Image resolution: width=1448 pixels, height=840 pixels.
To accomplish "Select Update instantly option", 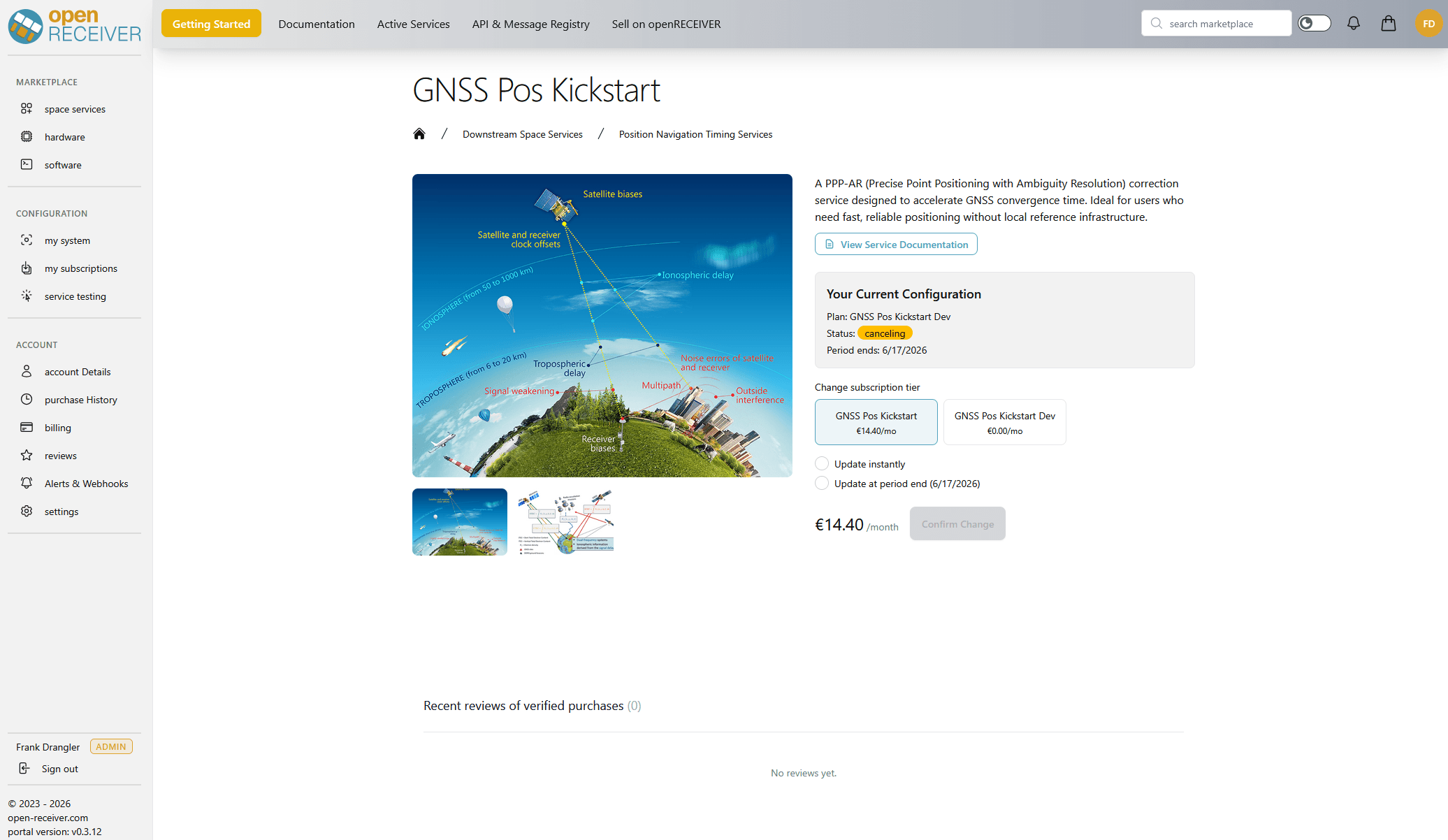I will click(822, 463).
